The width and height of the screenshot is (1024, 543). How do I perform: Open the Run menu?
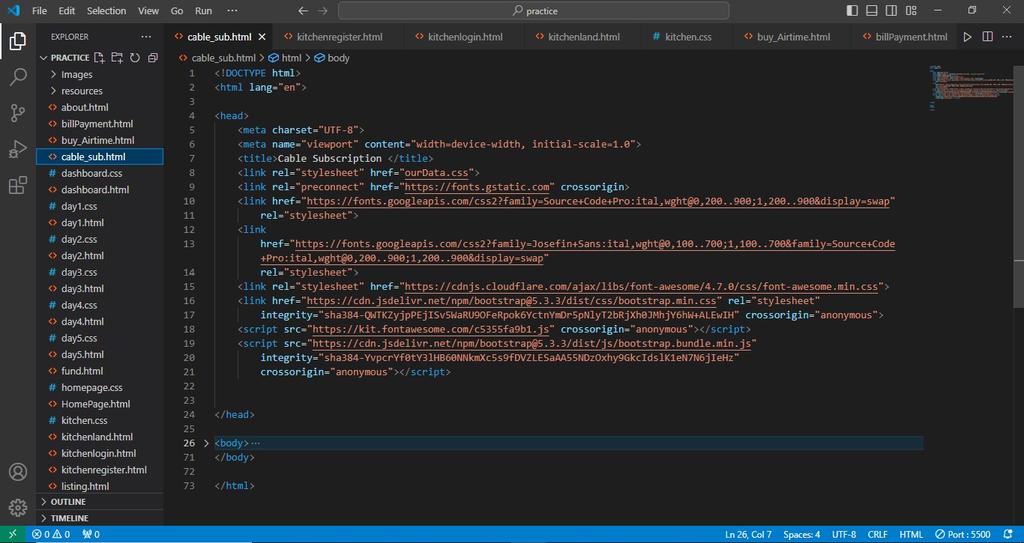(204, 10)
